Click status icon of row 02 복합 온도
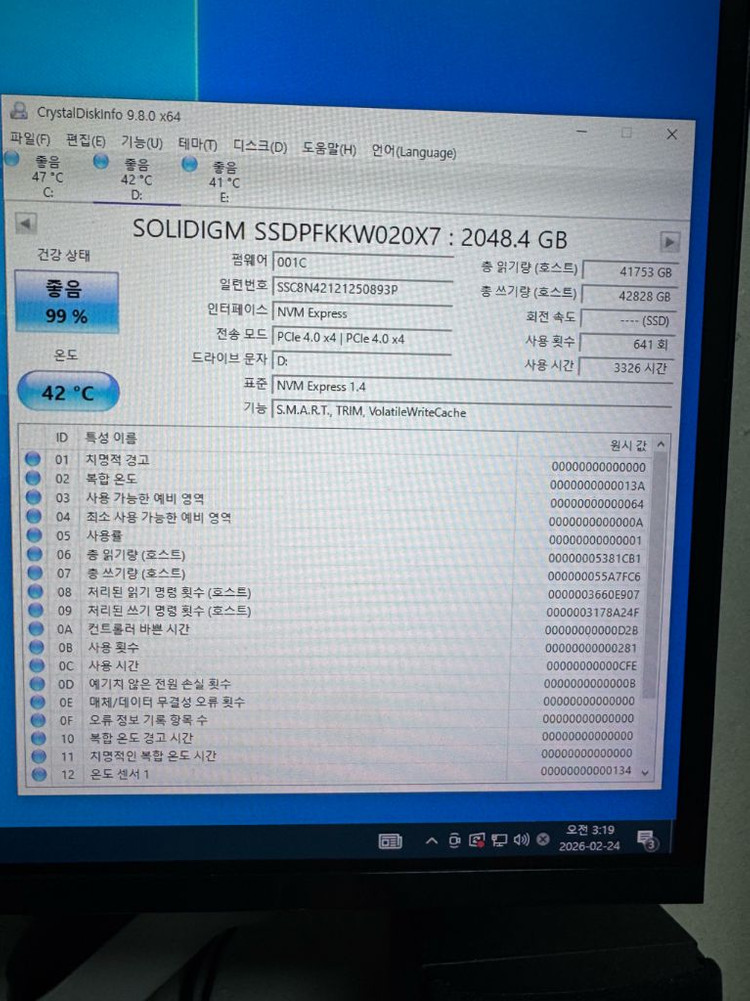 [33, 478]
